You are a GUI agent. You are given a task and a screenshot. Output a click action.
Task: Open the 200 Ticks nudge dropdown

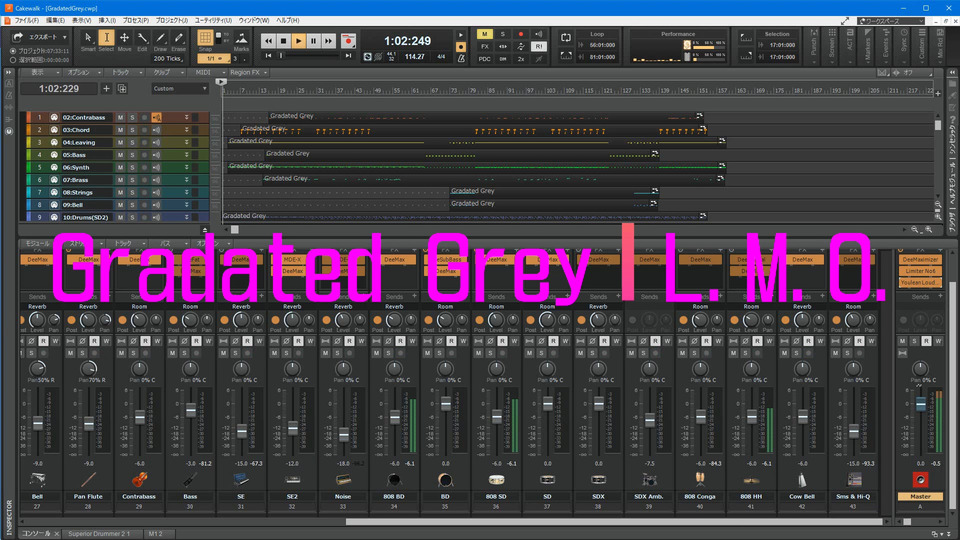click(x=168, y=59)
